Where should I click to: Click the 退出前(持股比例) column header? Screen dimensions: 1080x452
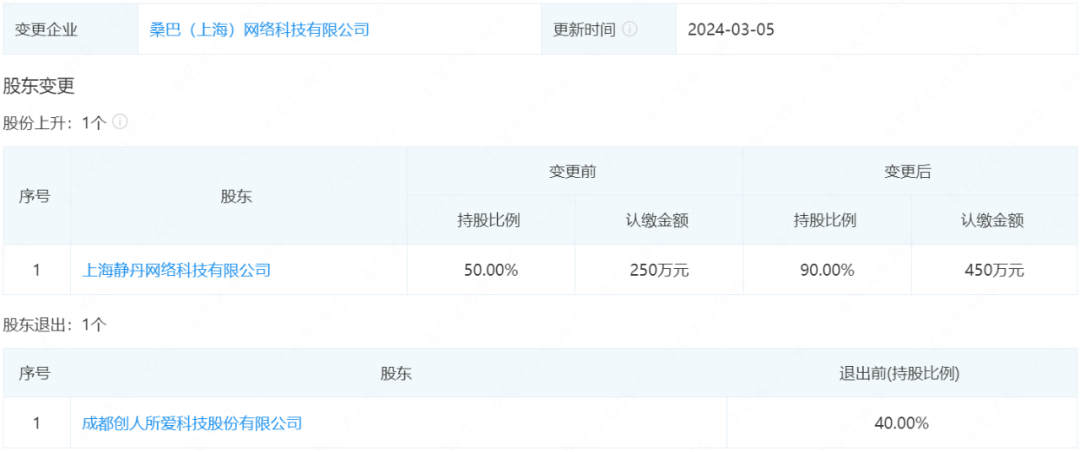pos(902,373)
